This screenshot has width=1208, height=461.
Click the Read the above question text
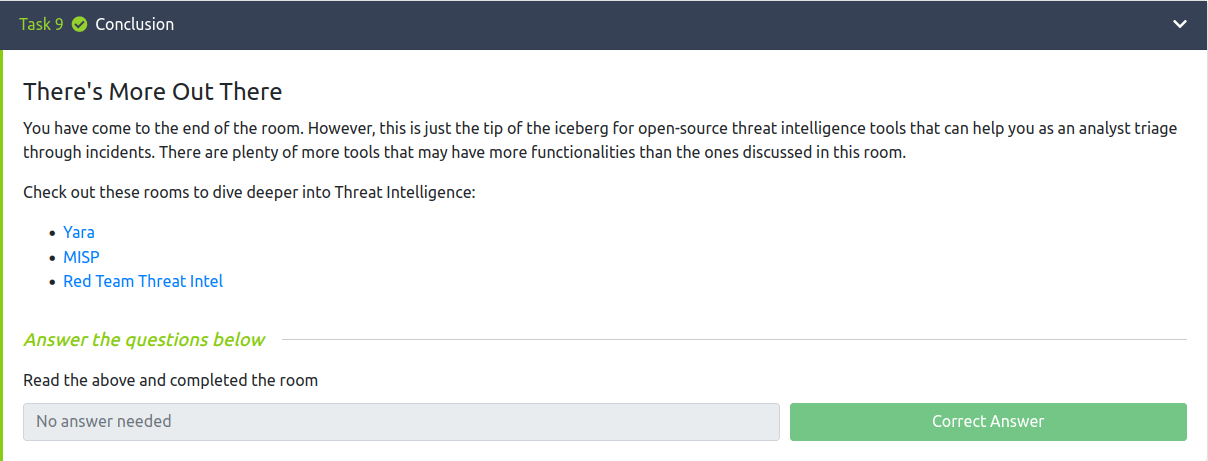171,380
